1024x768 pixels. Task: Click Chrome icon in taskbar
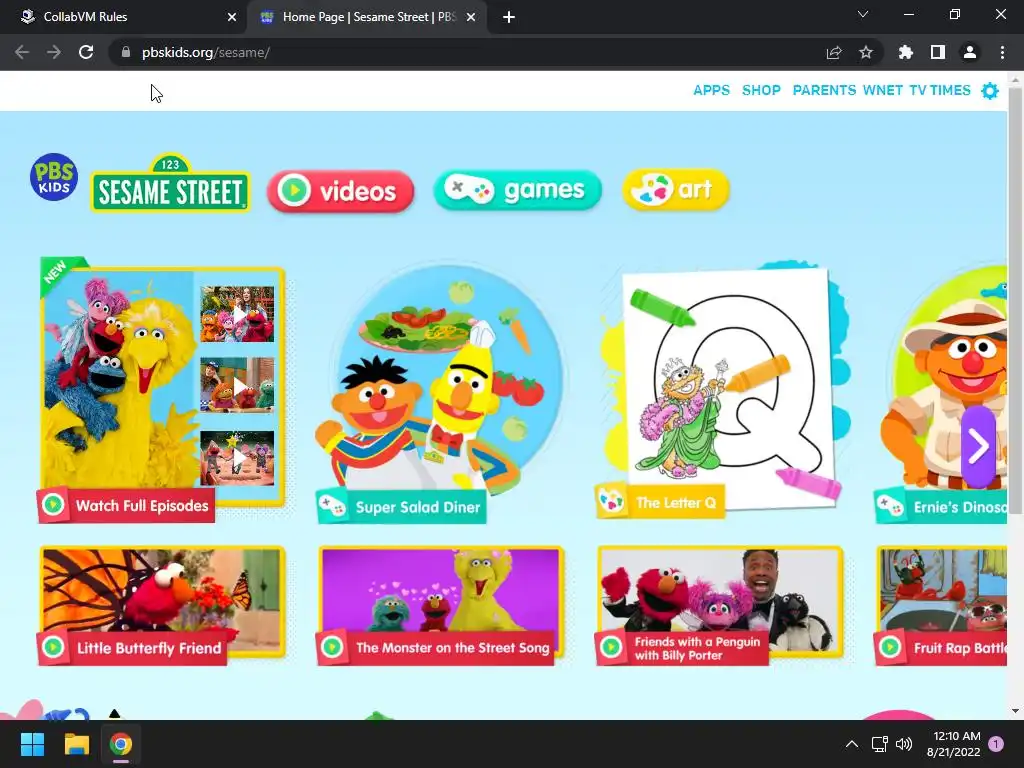coord(120,744)
